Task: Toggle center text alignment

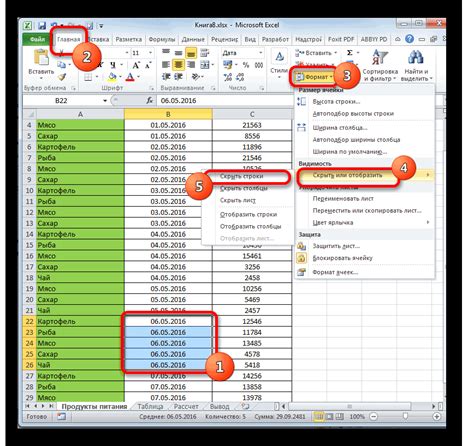Action: click(x=178, y=65)
